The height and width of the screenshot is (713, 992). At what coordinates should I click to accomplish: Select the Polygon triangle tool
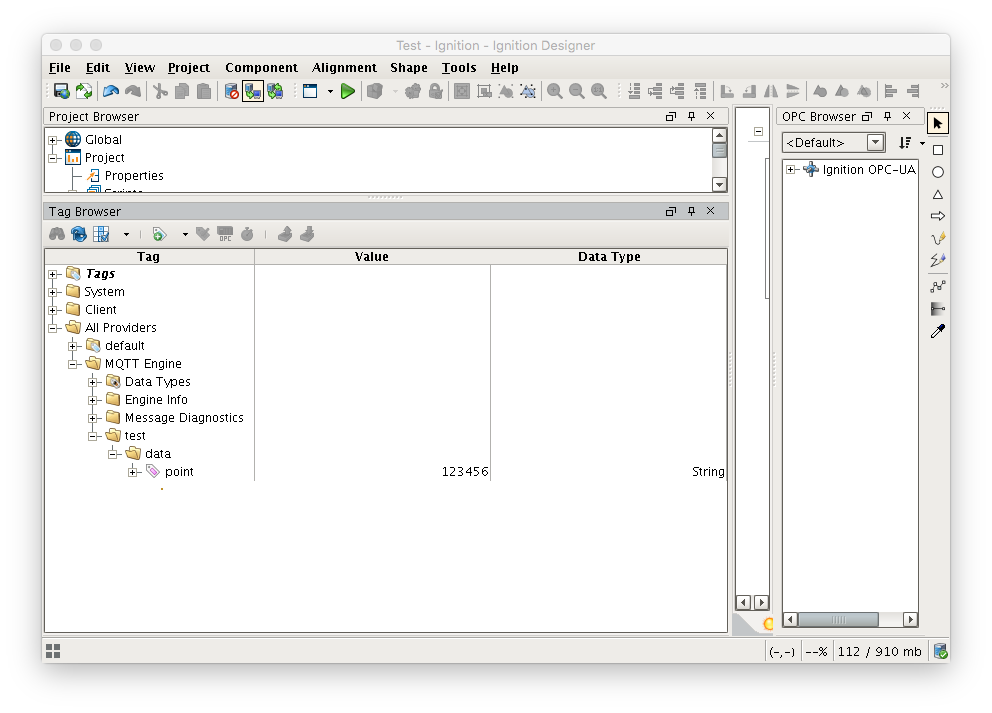(x=938, y=195)
